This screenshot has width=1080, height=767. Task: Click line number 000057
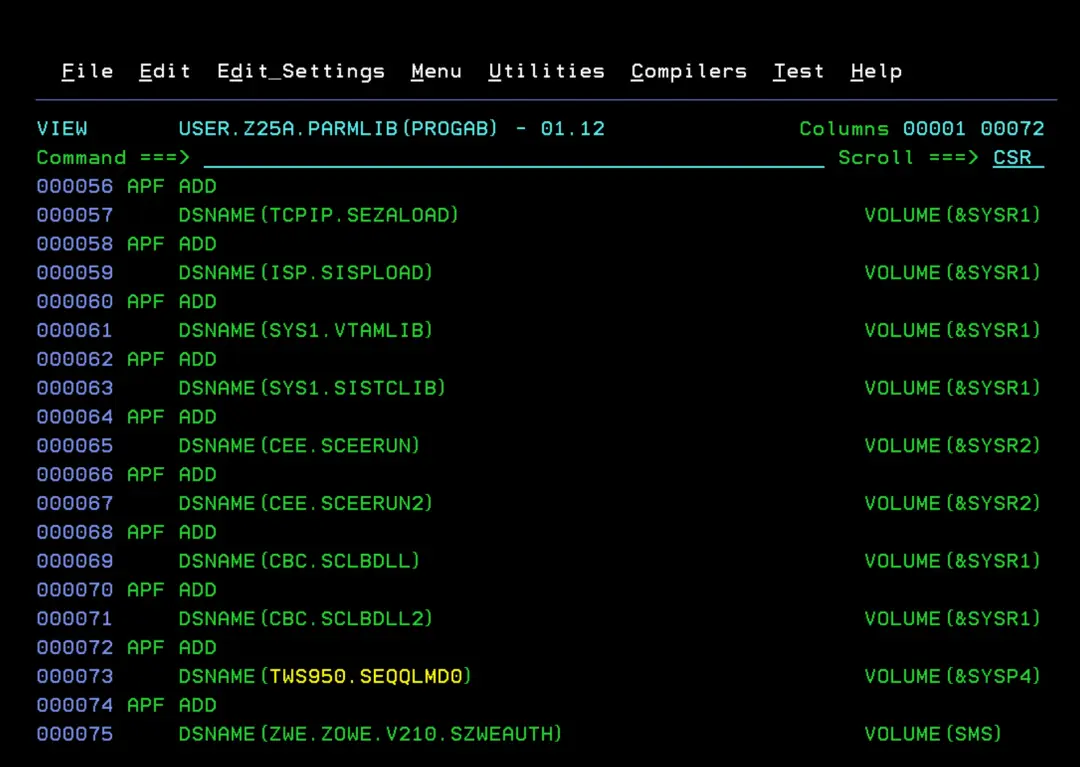[x=74, y=216]
